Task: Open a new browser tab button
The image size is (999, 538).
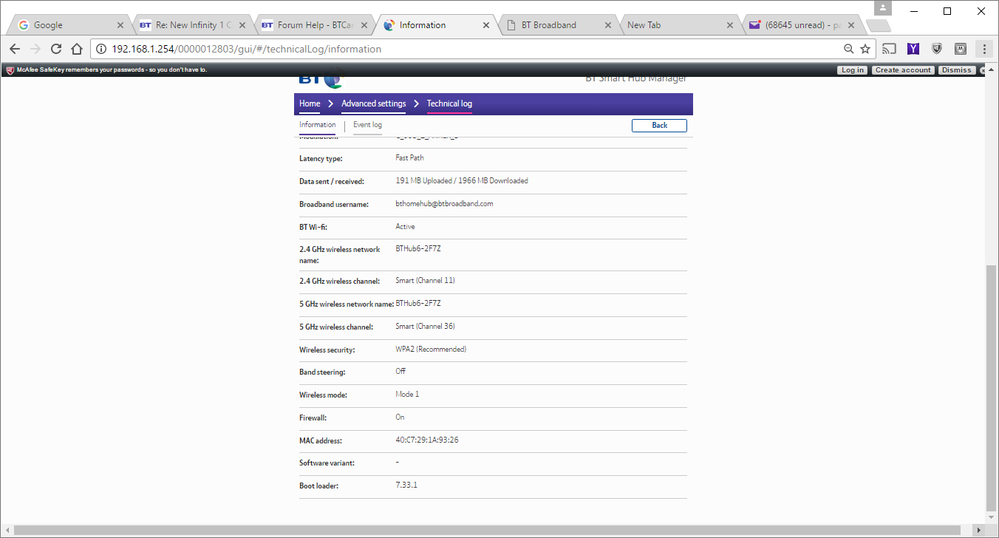Action: (879, 25)
